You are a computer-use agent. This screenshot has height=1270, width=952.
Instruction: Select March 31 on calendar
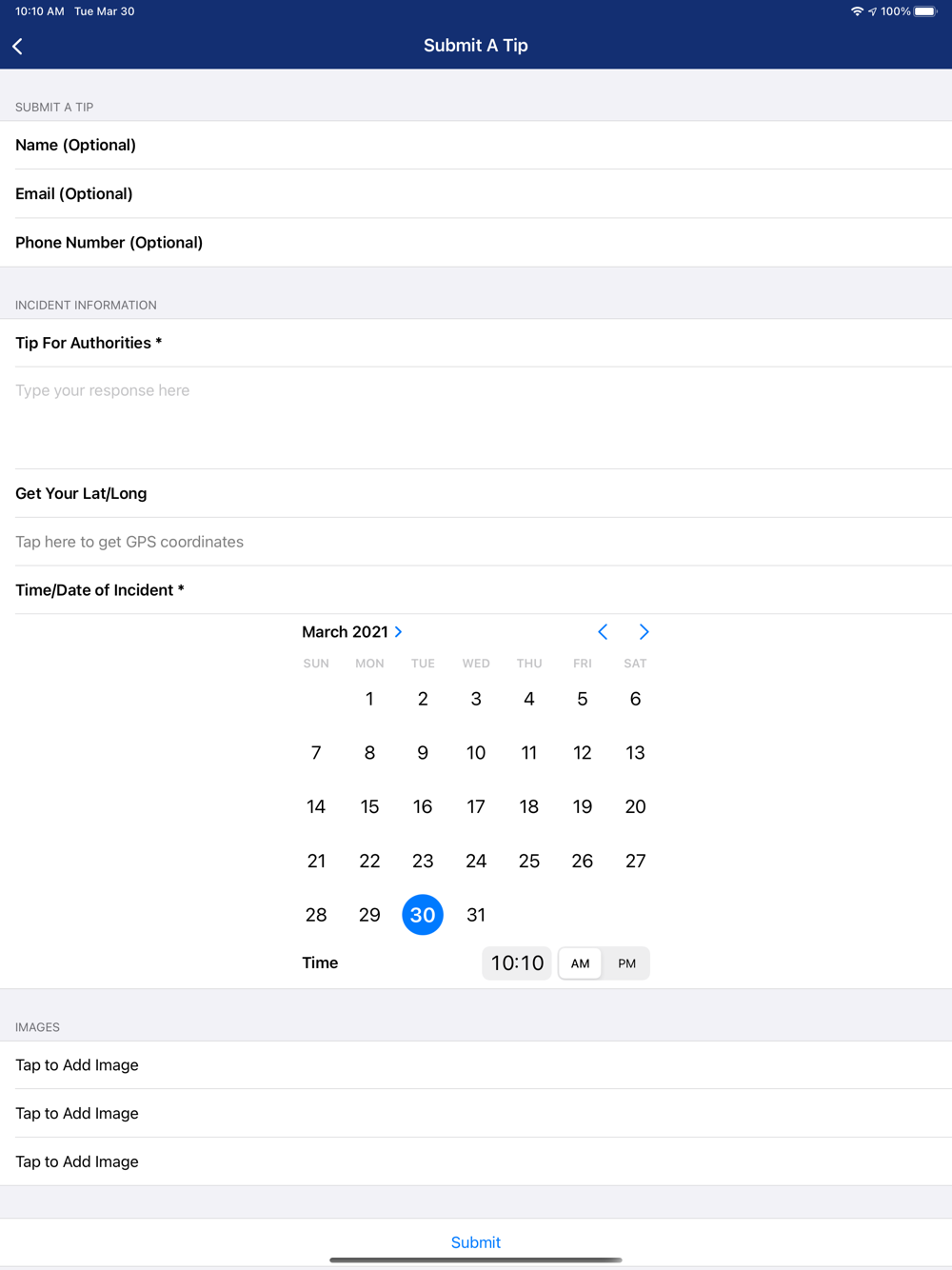tap(476, 915)
